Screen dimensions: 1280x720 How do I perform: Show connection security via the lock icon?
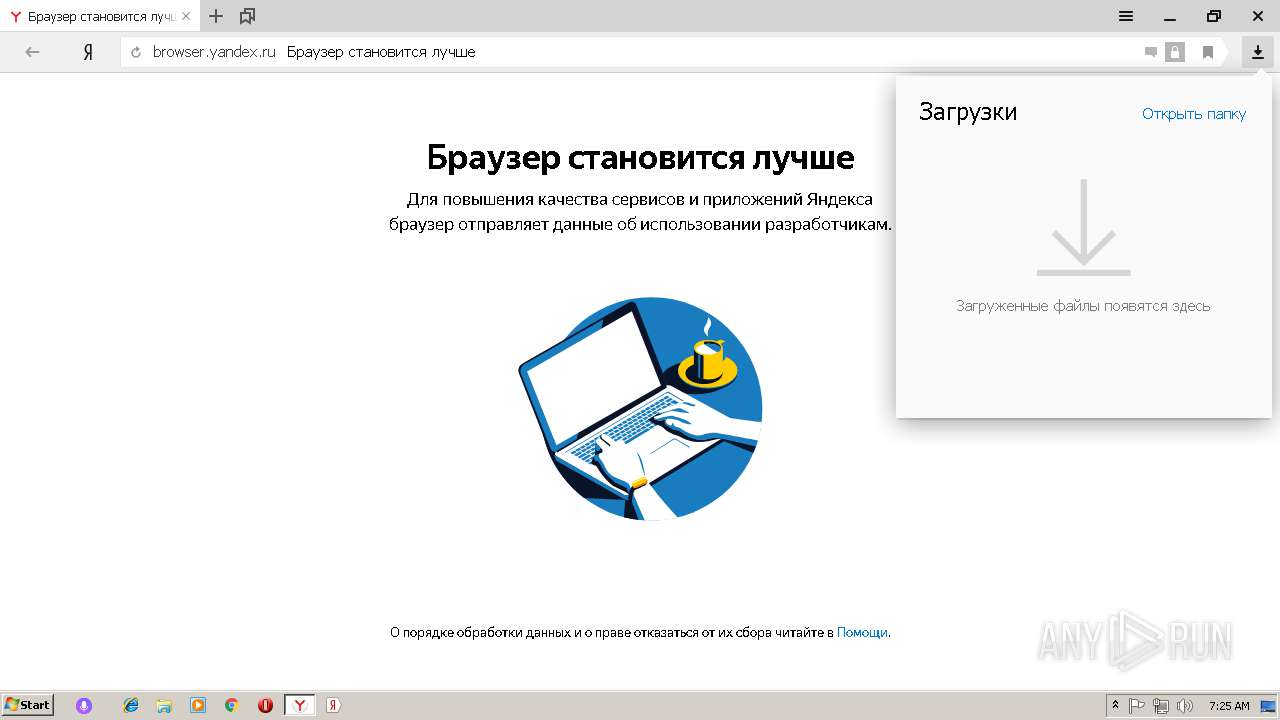(1175, 52)
